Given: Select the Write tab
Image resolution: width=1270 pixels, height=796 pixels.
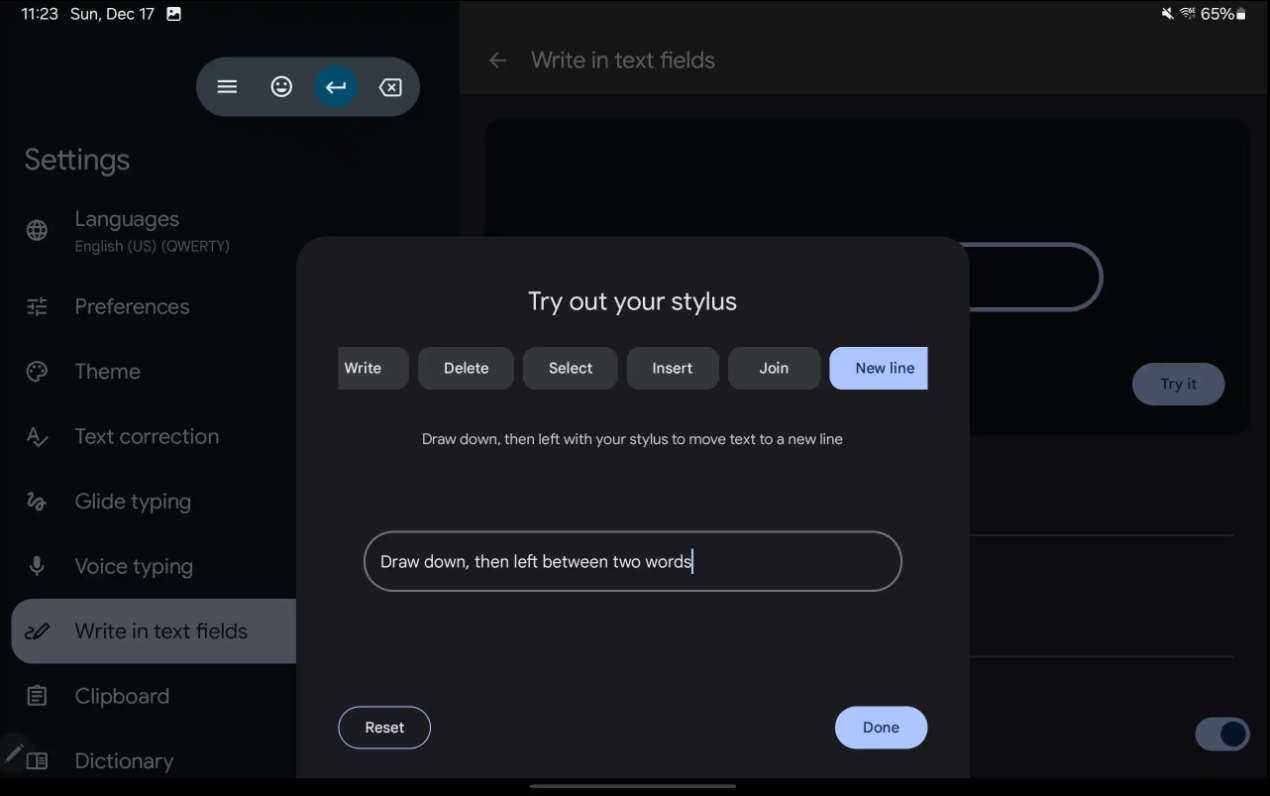Looking at the screenshot, I should 370,368.
